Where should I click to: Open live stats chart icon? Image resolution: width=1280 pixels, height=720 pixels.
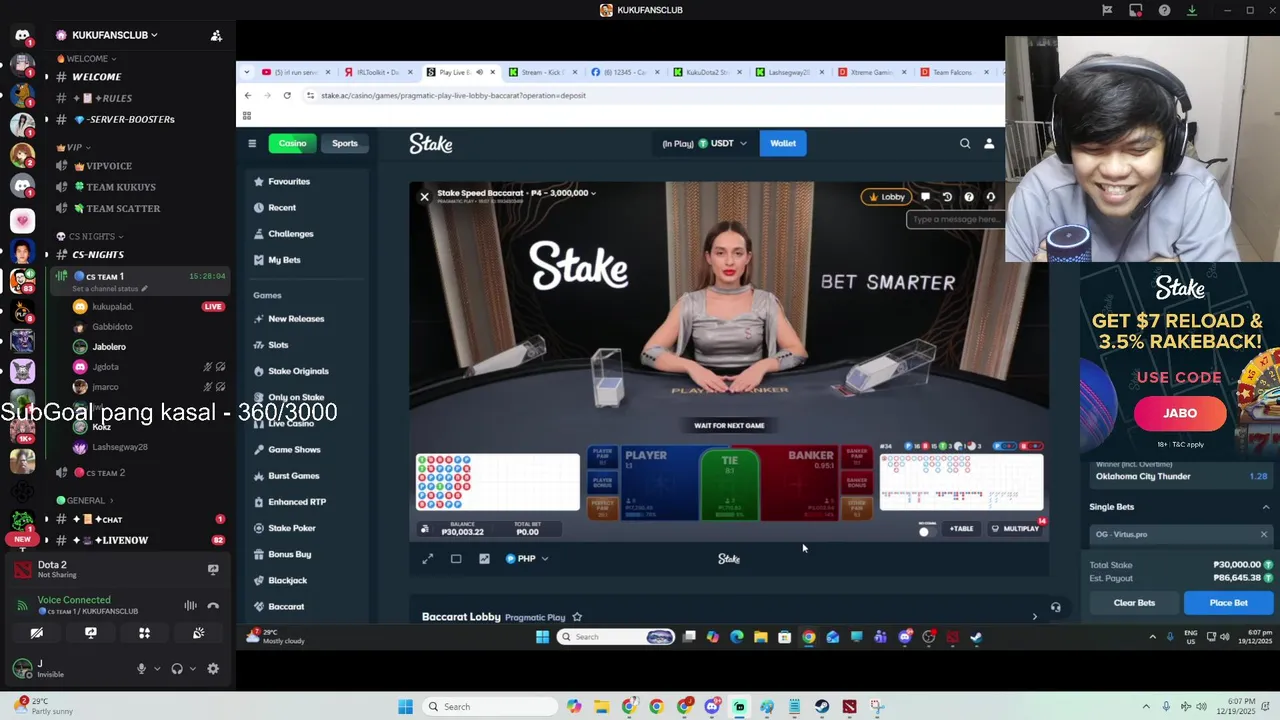[484, 559]
